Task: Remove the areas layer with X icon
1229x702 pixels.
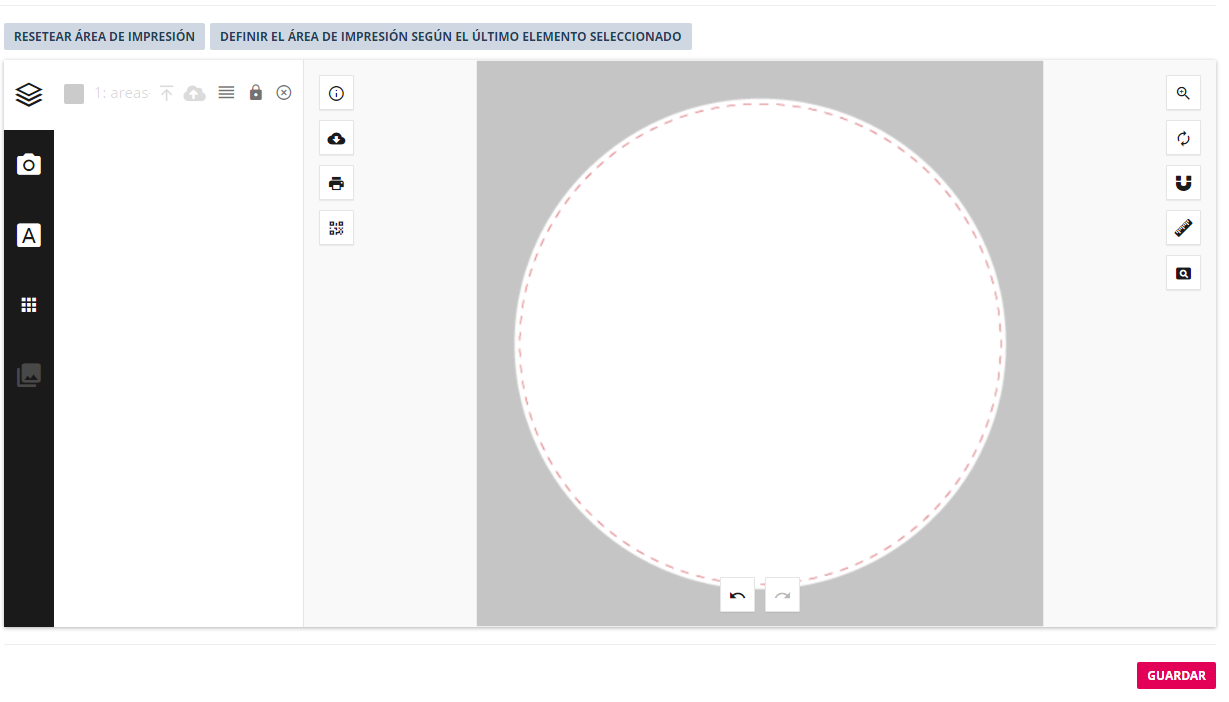Action: 284,93
